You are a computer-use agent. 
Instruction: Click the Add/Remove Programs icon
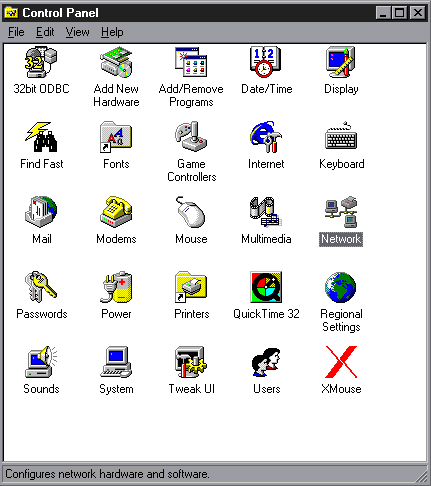pos(191,62)
